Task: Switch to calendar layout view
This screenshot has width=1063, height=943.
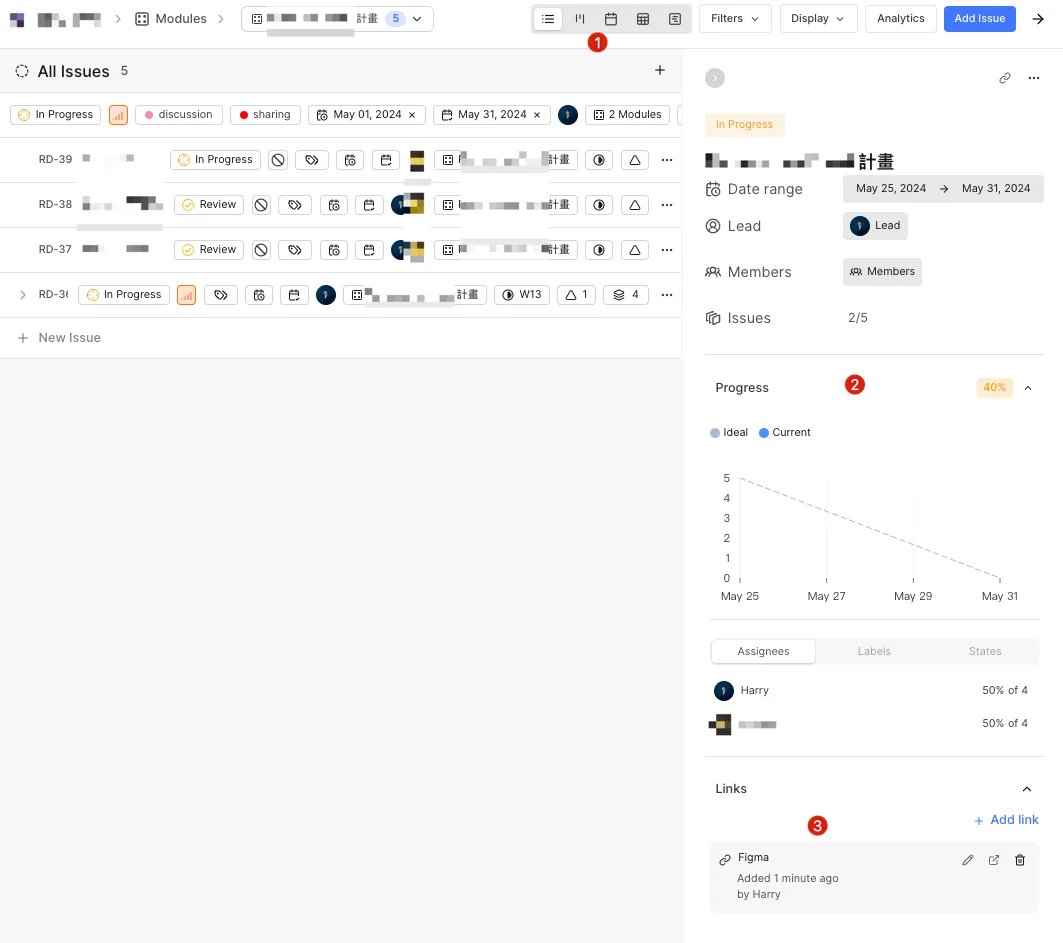Action: (611, 19)
